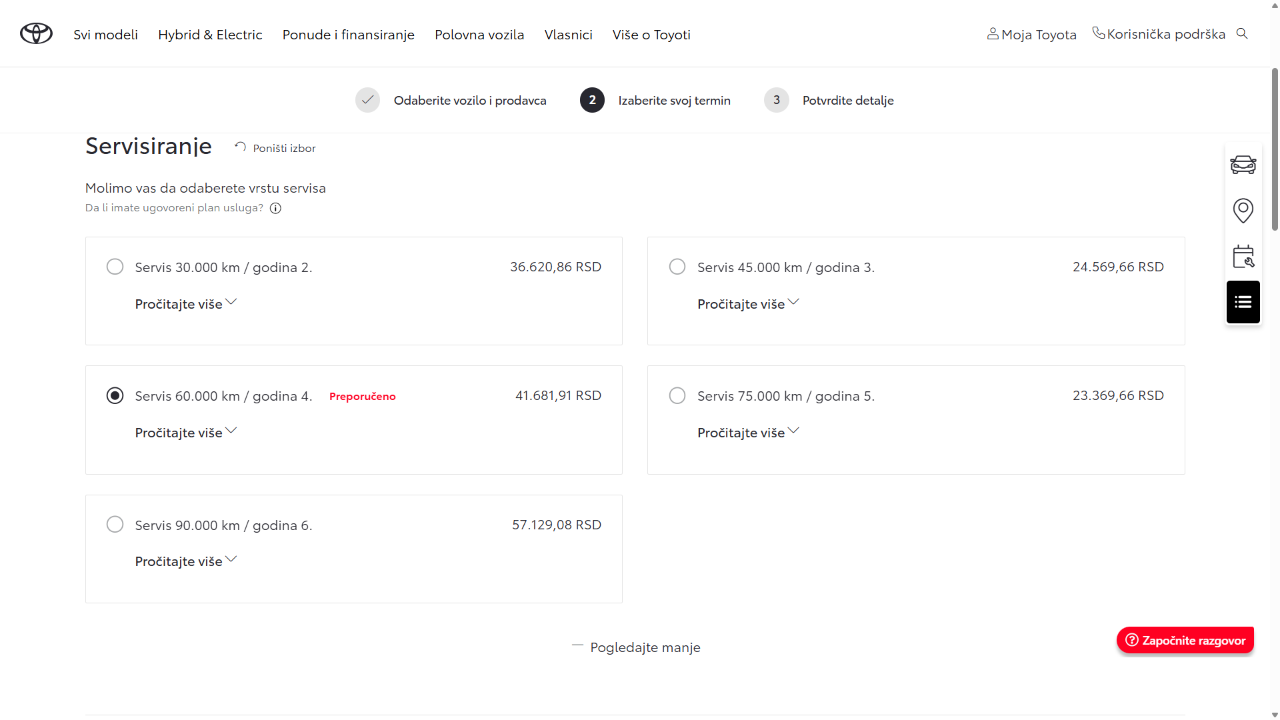Select Servis 45.000 km radio button
Screen dimensions: 1280x720
(x=677, y=267)
